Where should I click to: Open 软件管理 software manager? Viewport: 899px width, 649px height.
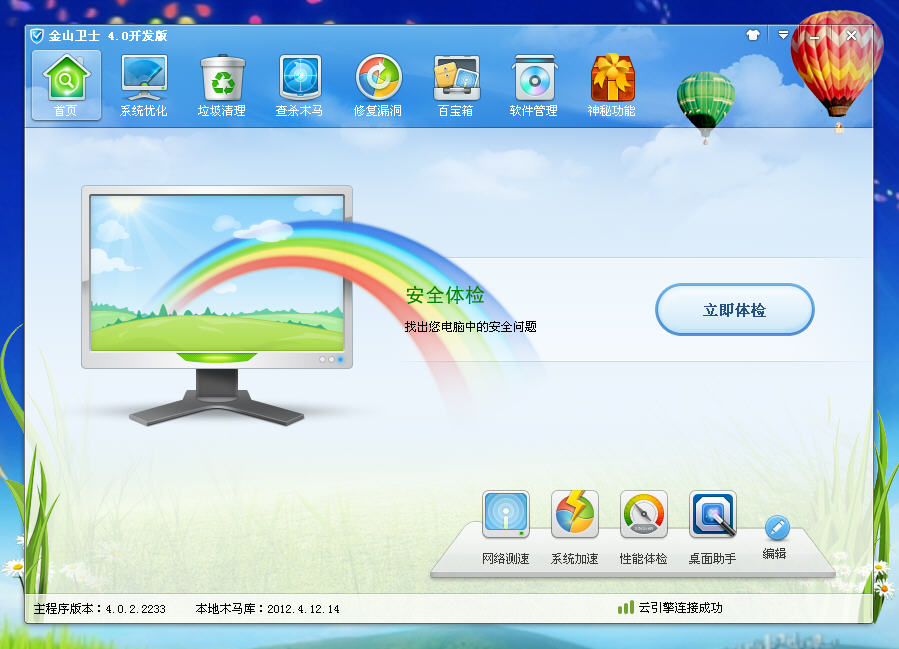point(534,85)
